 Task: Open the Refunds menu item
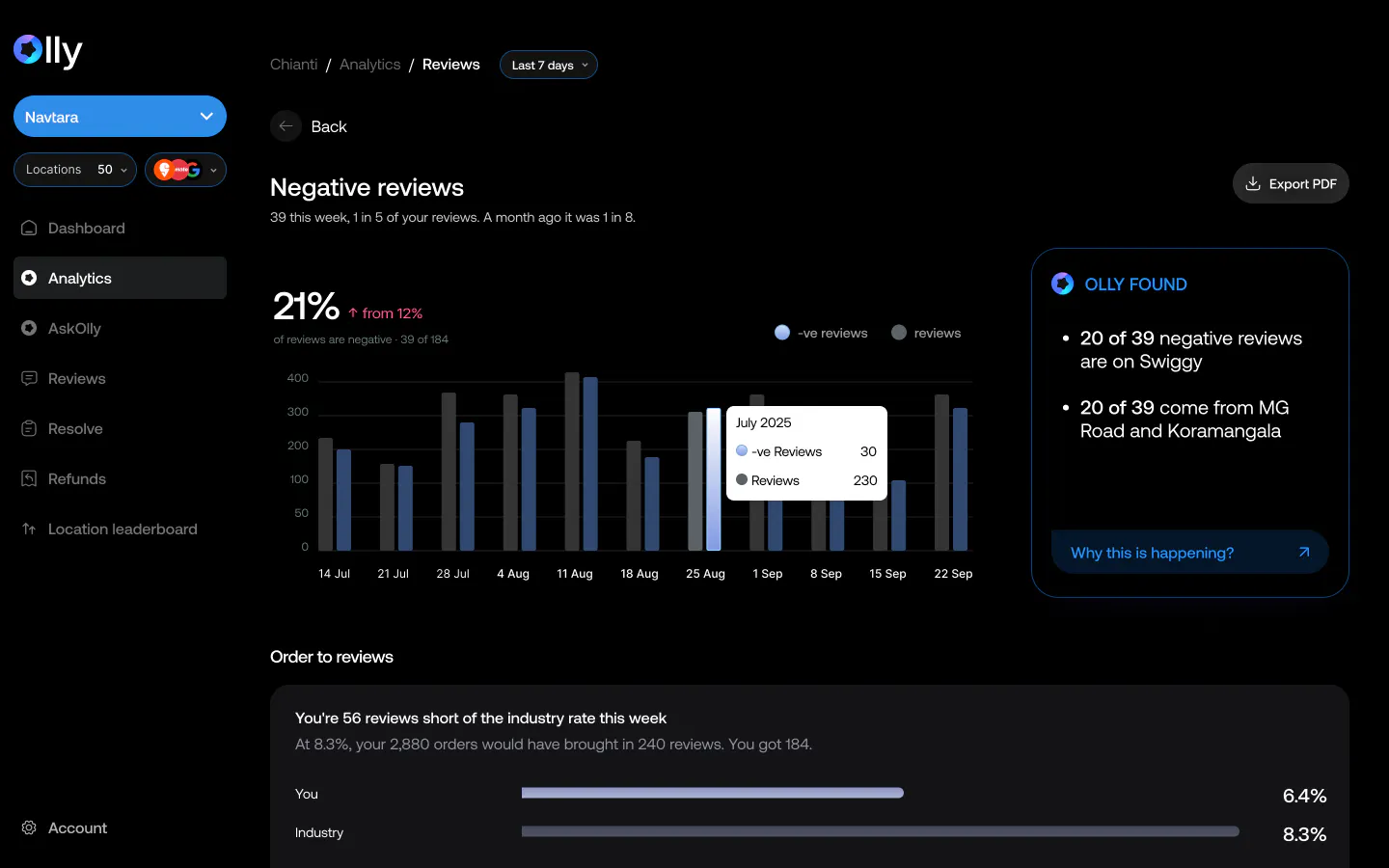[x=120, y=478]
